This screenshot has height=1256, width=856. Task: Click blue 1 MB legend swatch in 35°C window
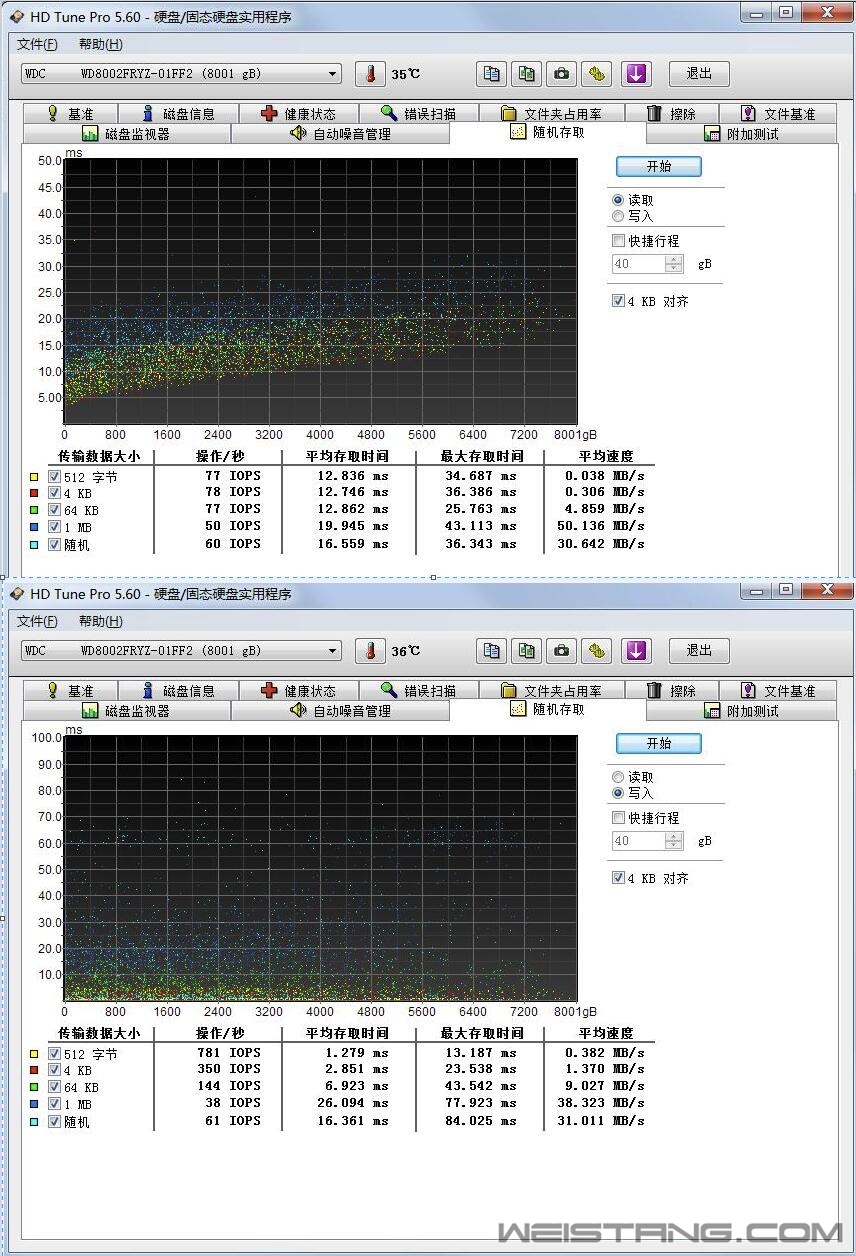click(x=35, y=527)
